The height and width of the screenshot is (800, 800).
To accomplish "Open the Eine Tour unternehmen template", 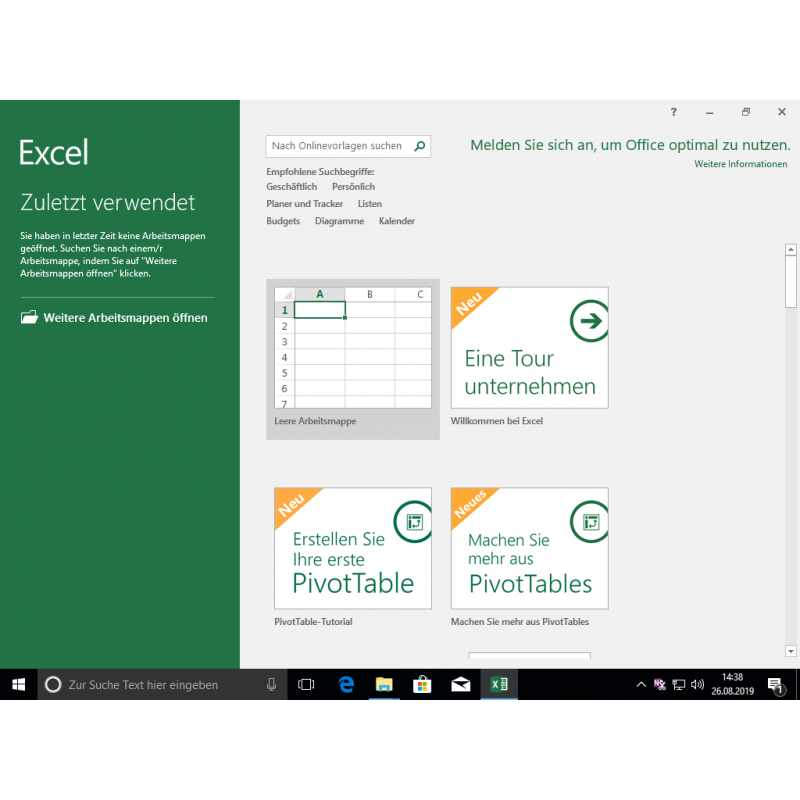I will click(x=529, y=348).
